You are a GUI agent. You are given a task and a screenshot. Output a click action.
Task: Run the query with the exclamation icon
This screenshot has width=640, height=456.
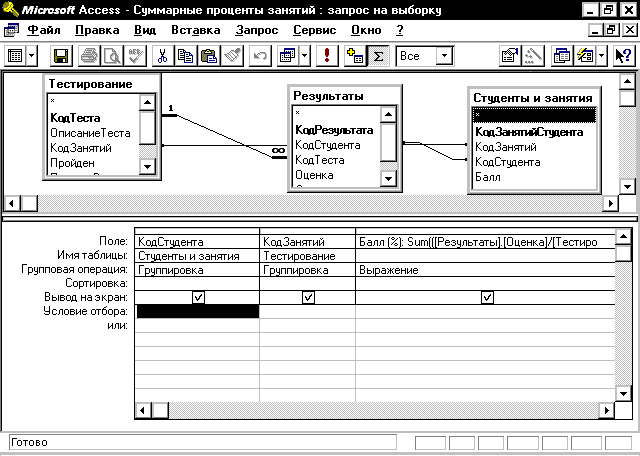[x=327, y=56]
